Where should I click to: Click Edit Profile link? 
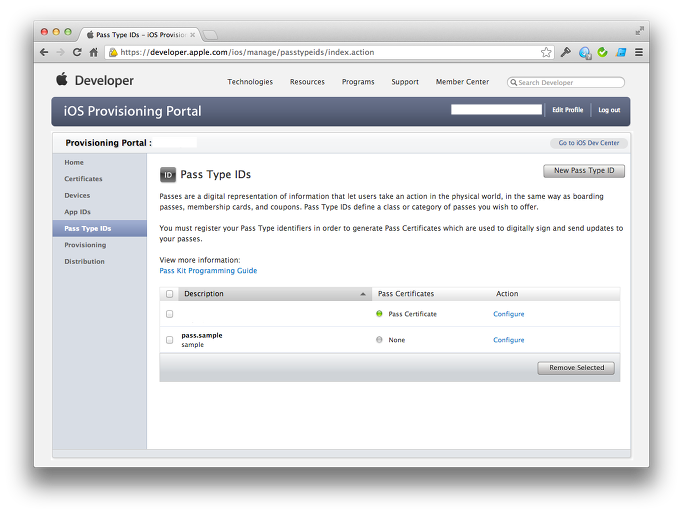point(568,110)
